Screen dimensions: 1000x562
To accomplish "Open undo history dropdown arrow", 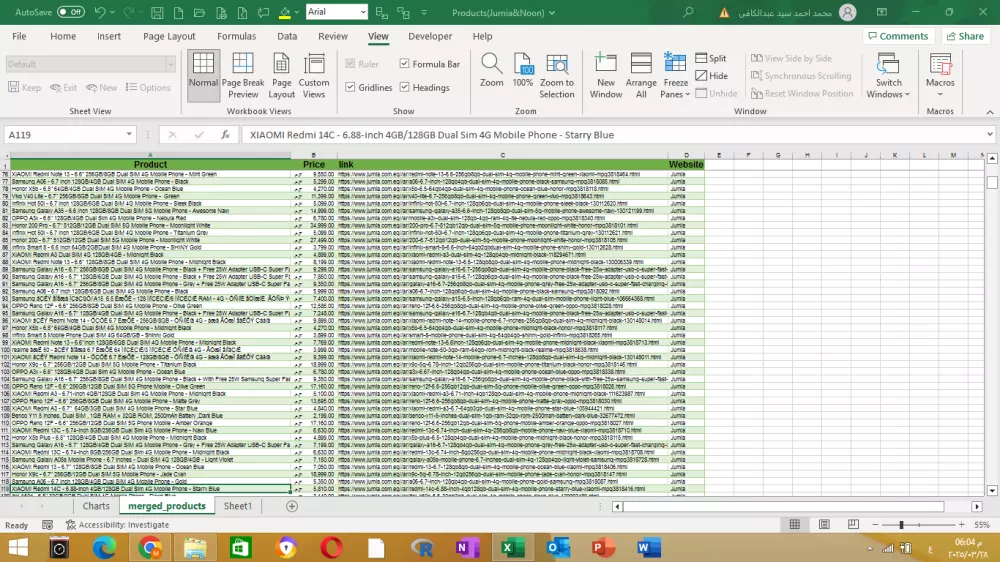I will click(x=113, y=12).
